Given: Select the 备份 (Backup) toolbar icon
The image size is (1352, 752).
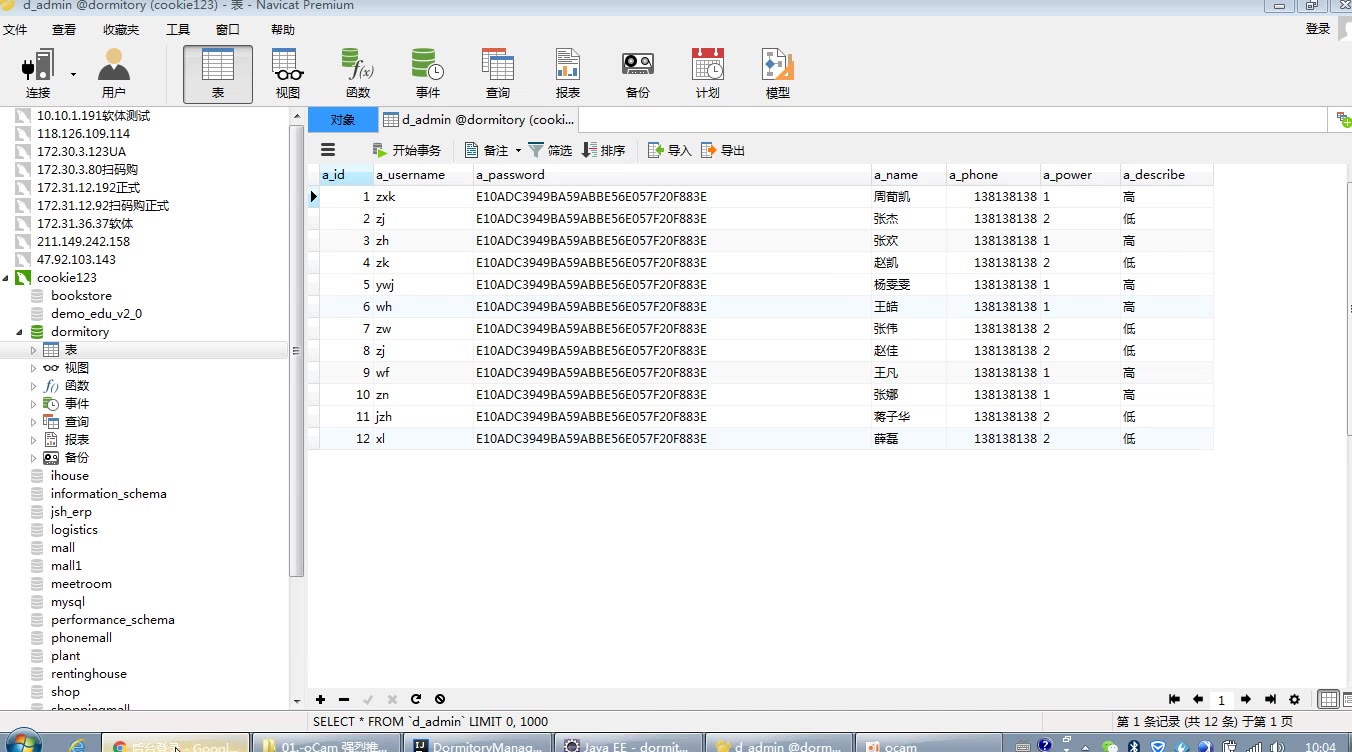Looking at the screenshot, I should click(638, 74).
